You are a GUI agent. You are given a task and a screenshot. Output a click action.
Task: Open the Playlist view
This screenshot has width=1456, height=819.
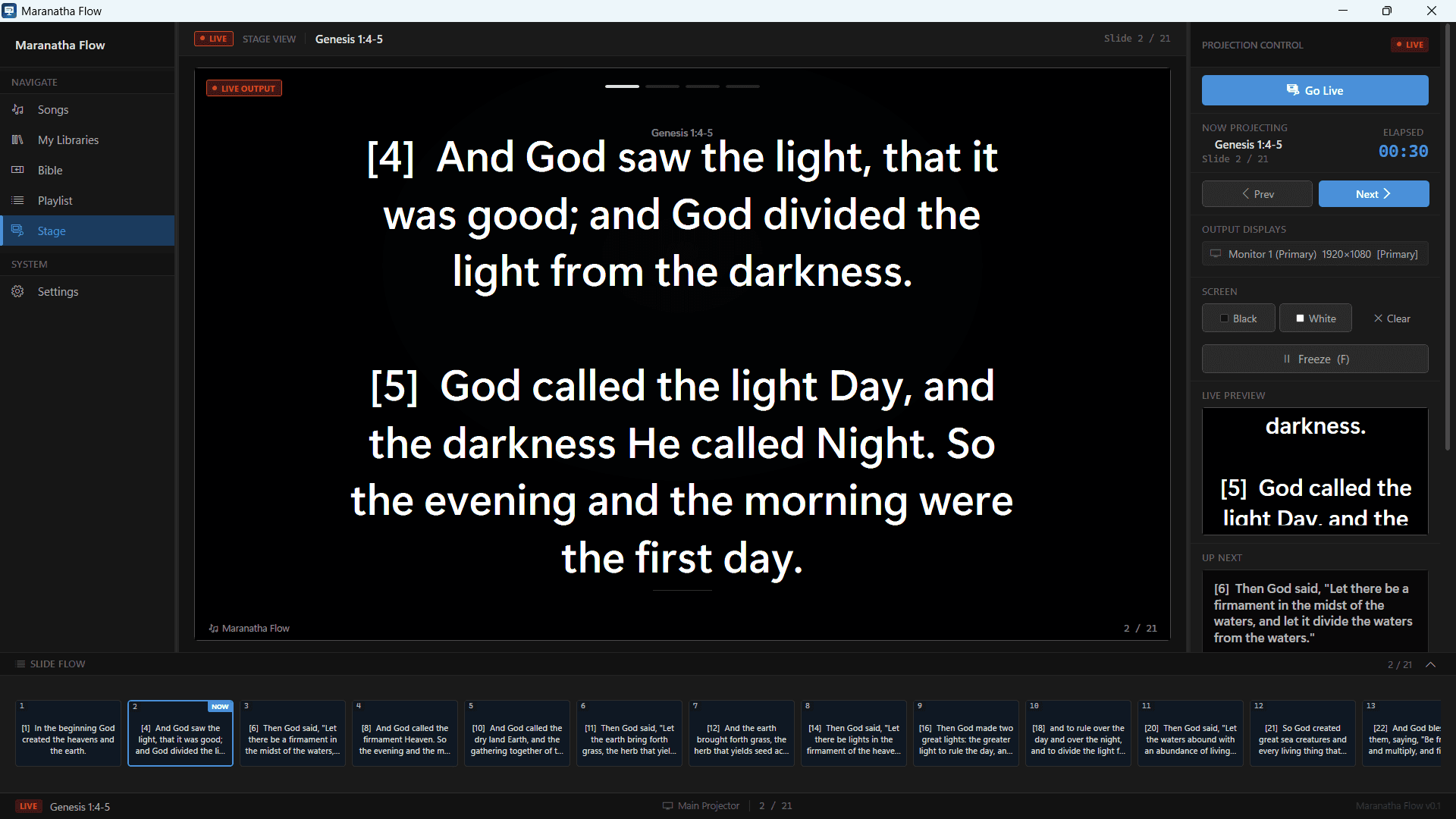(87, 201)
